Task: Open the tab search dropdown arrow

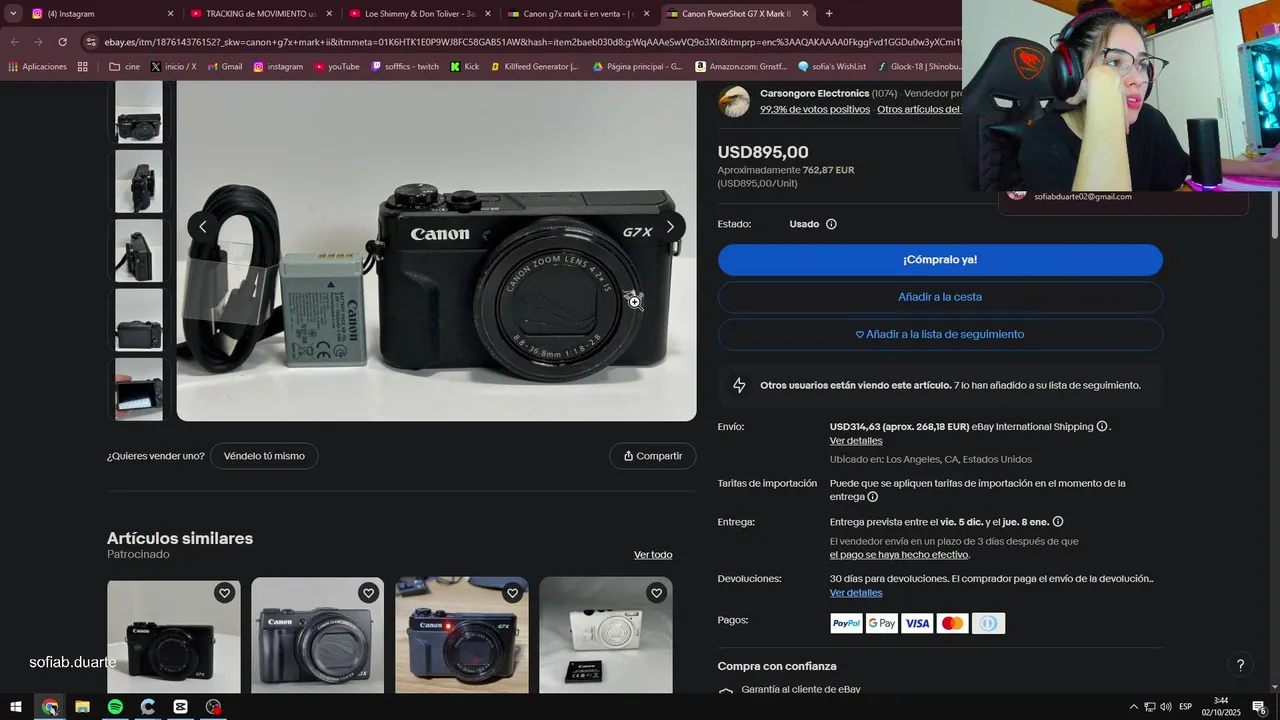Action: point(13,14)
